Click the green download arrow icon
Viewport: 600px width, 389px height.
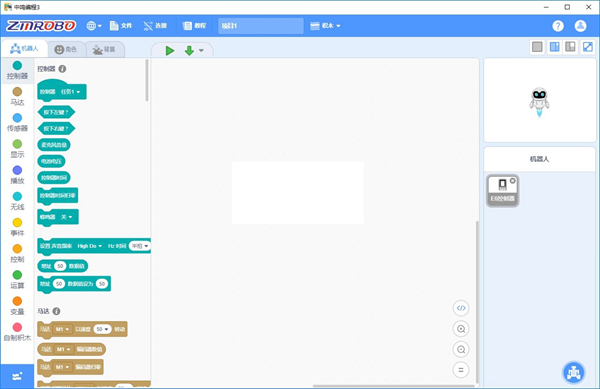189,50
